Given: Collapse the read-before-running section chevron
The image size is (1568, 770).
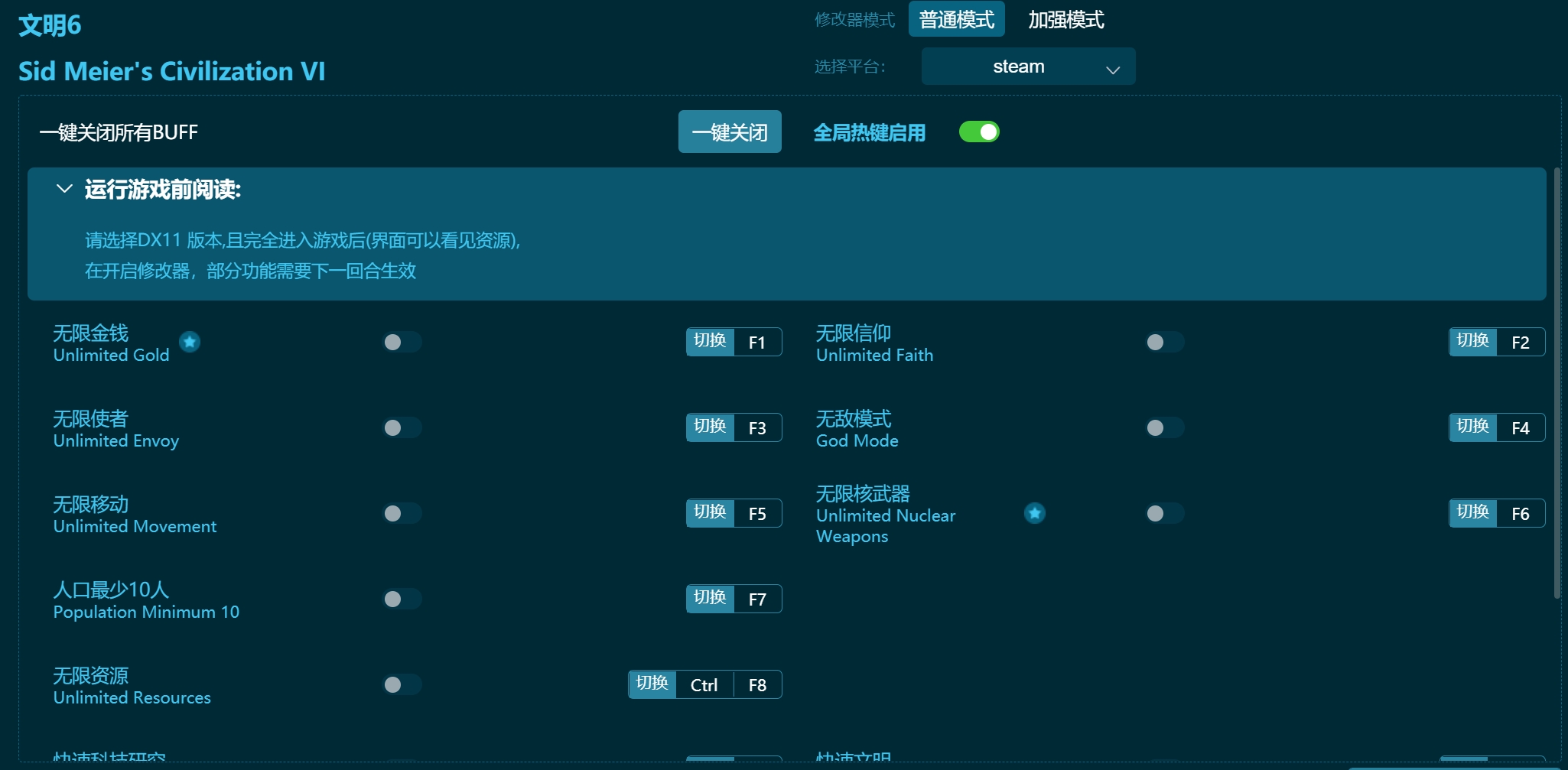Looking at the screenshot, I should pyautogui.click(x=64, y=189).
